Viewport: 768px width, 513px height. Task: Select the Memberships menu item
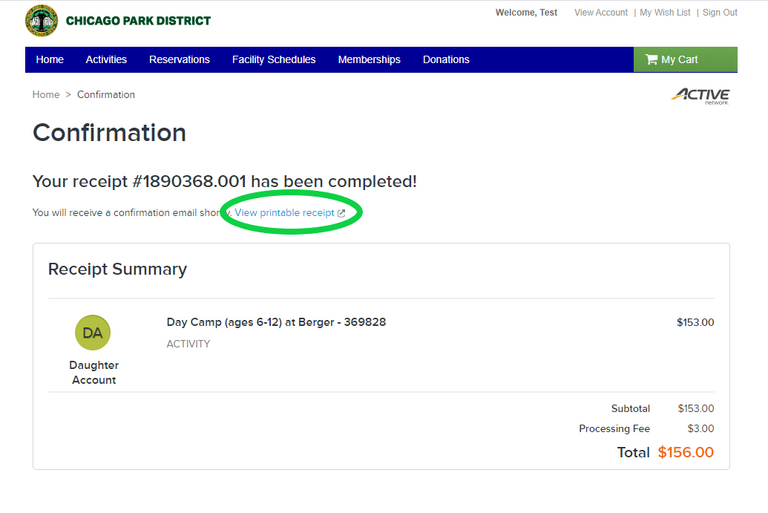(369, 60)
